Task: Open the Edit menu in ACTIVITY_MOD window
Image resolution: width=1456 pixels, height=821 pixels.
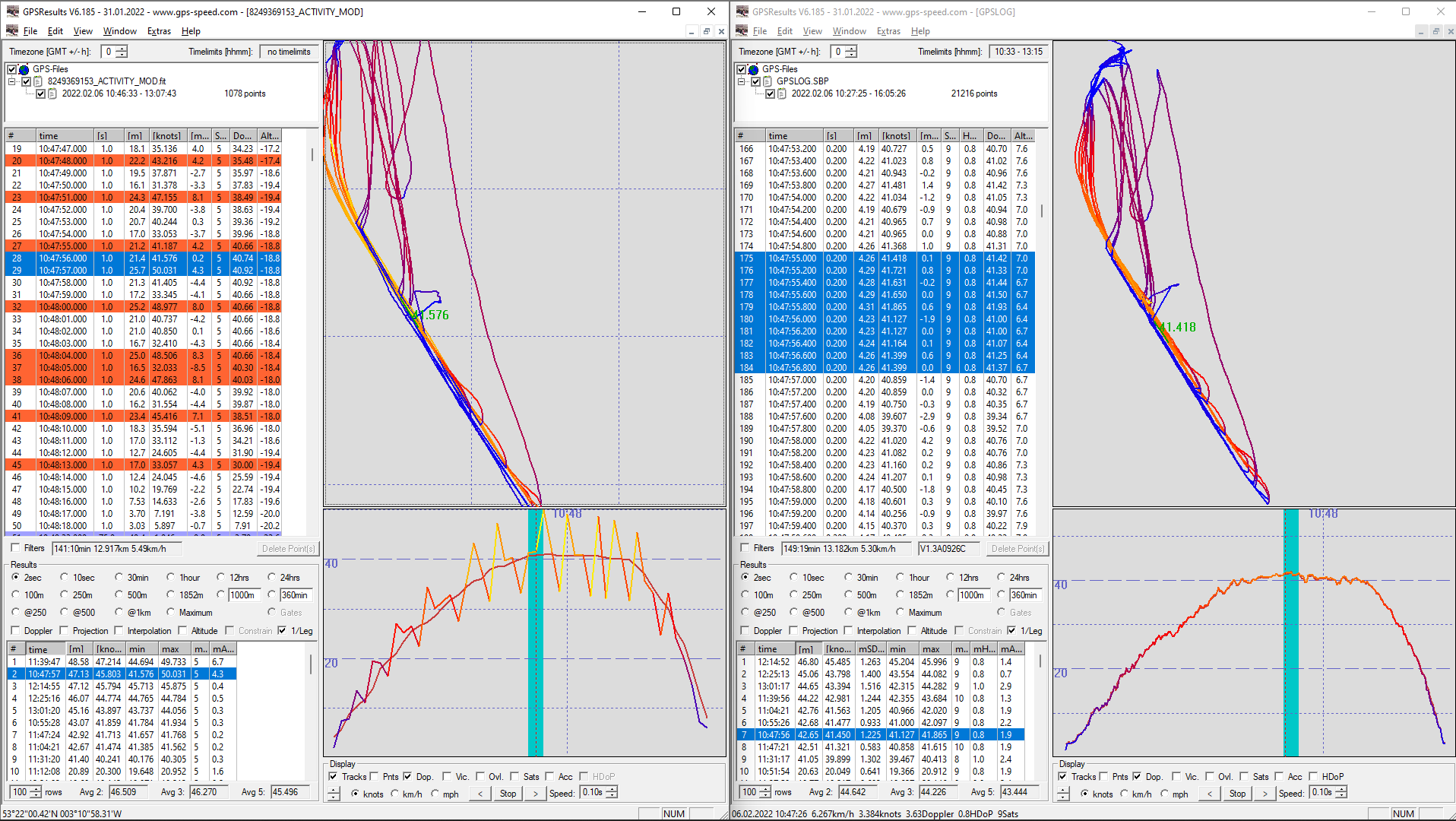Action: [55, 31]
